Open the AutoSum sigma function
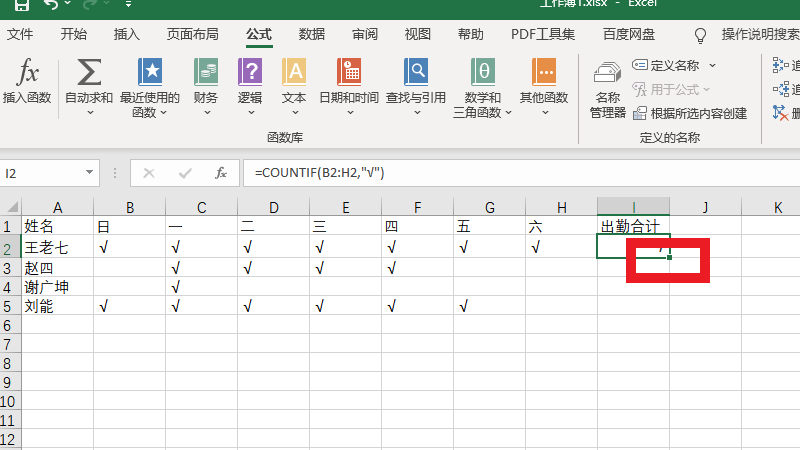 pyautogui.click(x=89, y=73)
